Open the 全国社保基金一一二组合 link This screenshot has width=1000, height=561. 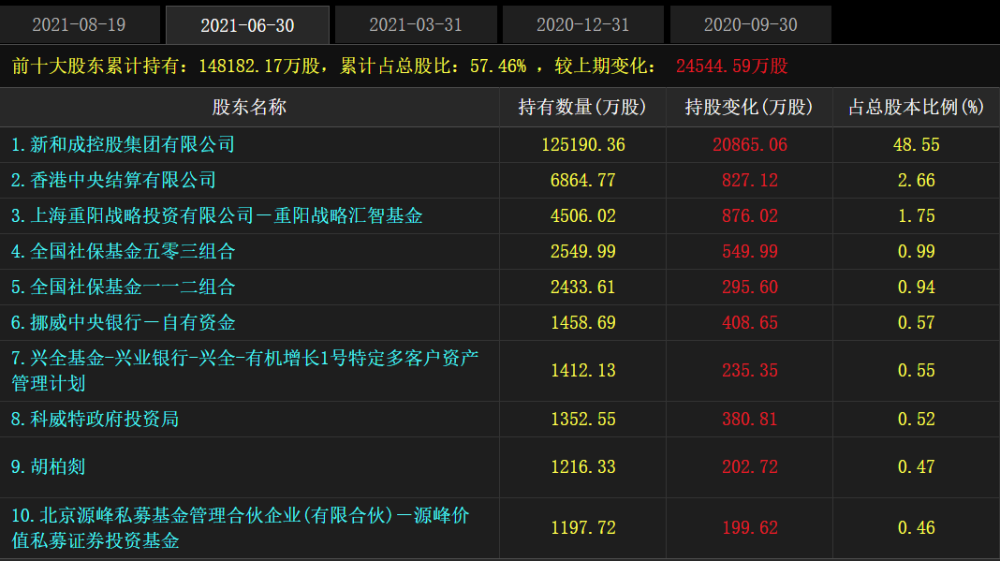coord(122,287)
